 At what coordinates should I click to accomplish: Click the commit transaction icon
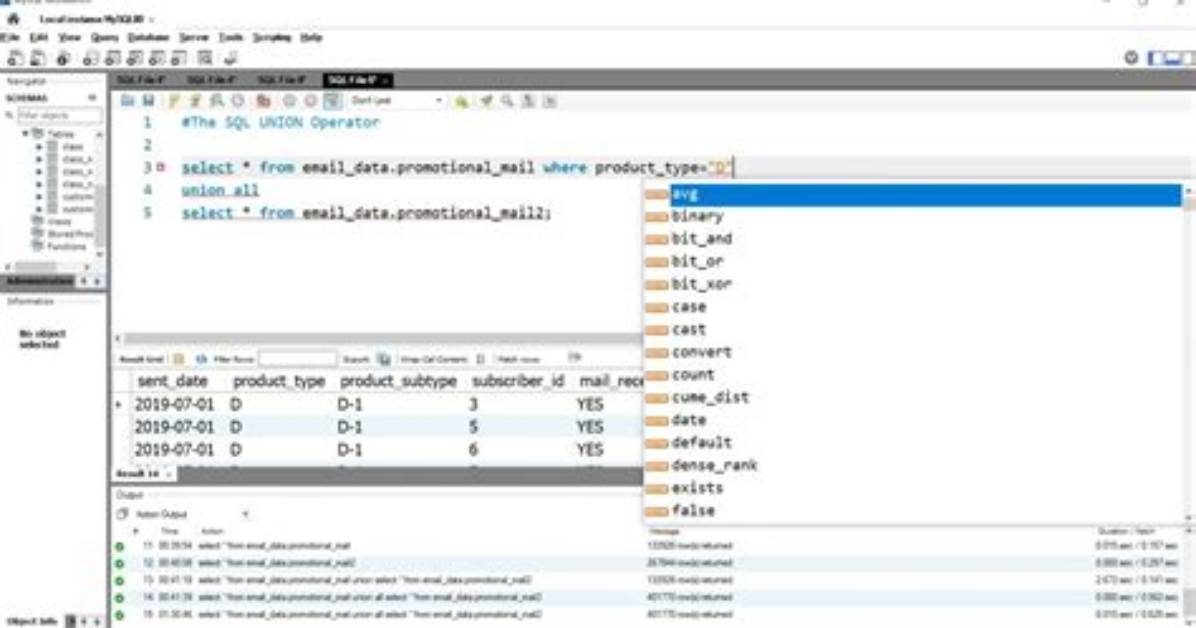point(289,101)
